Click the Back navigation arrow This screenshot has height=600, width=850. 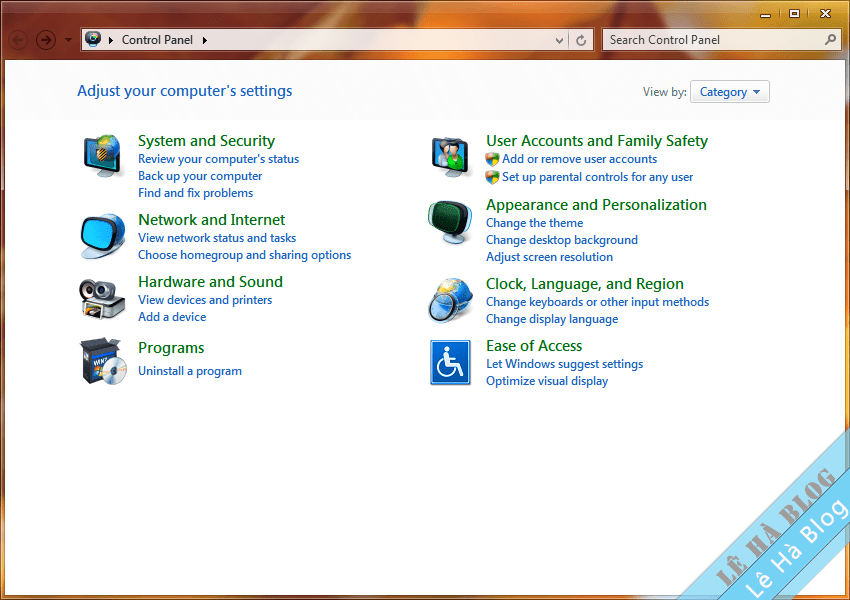(x=18, y=40)
